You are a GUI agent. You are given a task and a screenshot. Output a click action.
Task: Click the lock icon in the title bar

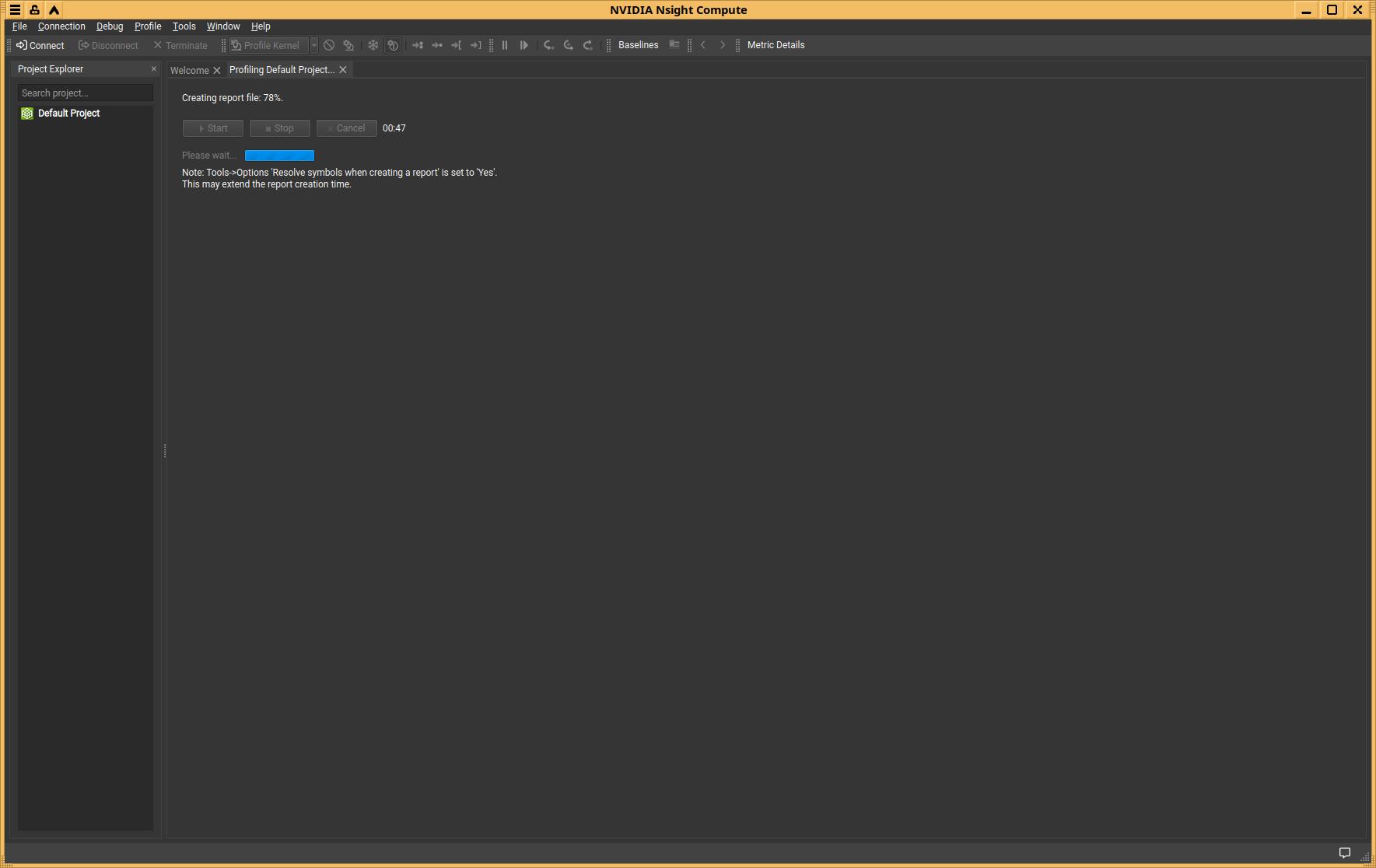(34, 10)
